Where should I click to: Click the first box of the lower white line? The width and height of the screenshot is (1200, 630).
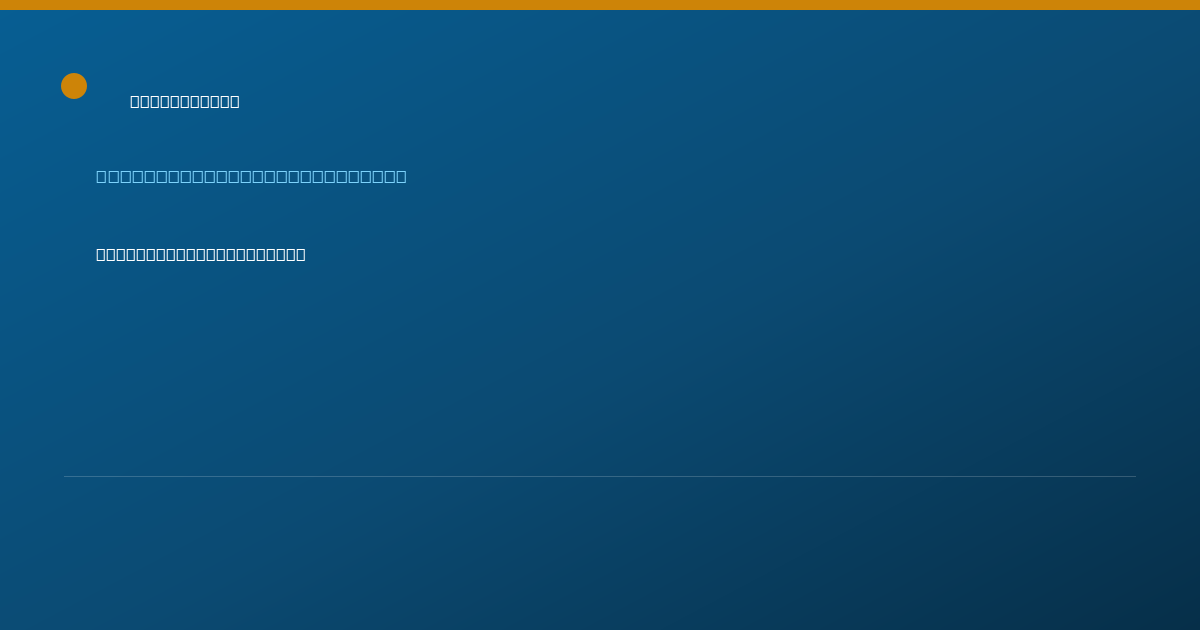click(x=101, y=255)
